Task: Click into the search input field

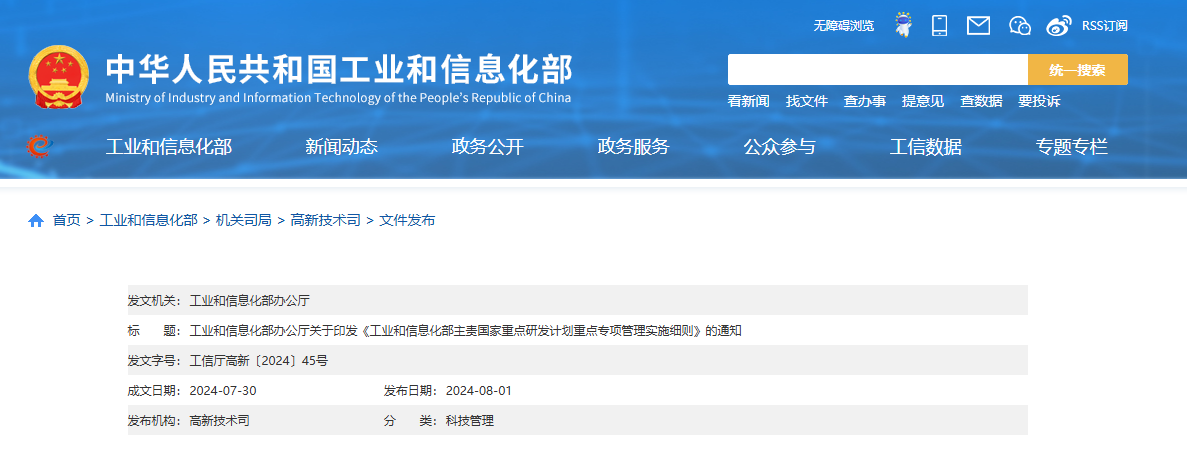Action: tap(877, 70)
